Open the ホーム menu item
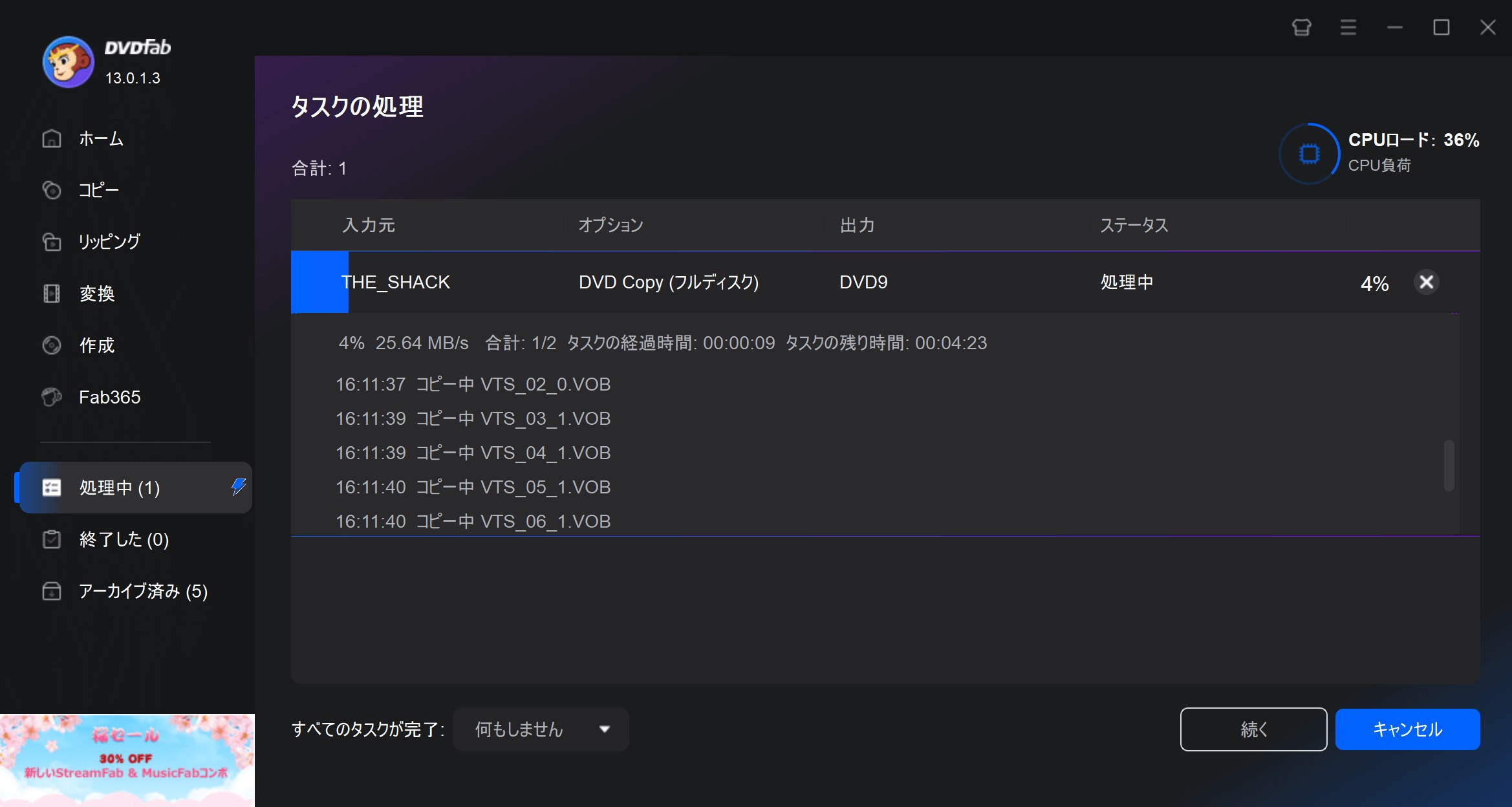 [x=101, y=138]
